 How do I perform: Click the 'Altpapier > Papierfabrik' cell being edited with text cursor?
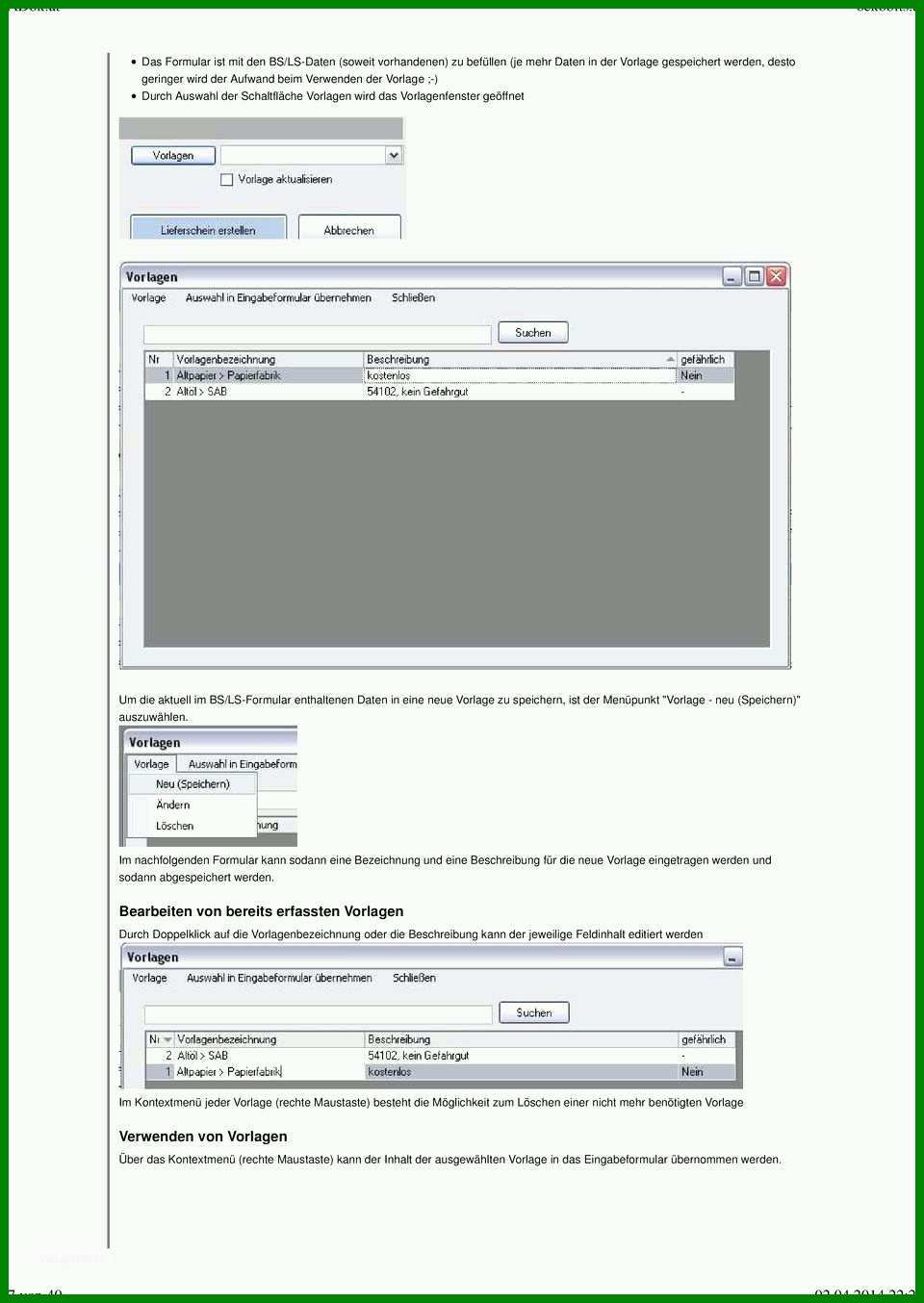click(x=269, y=1071)
